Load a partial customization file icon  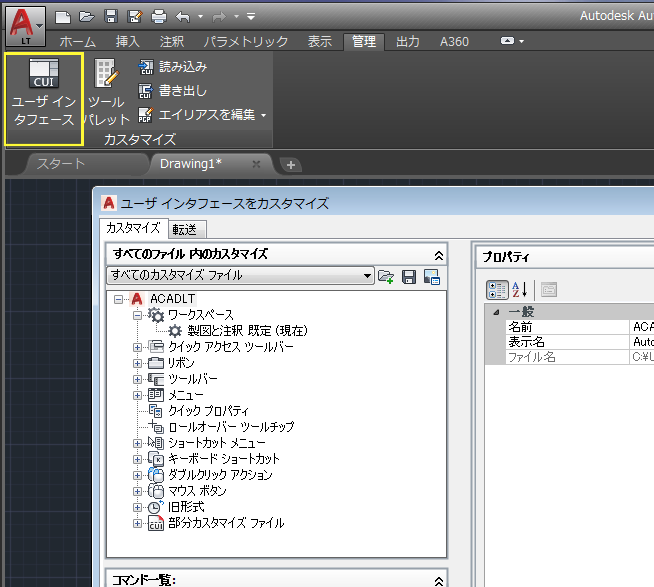tap(386, 277)
